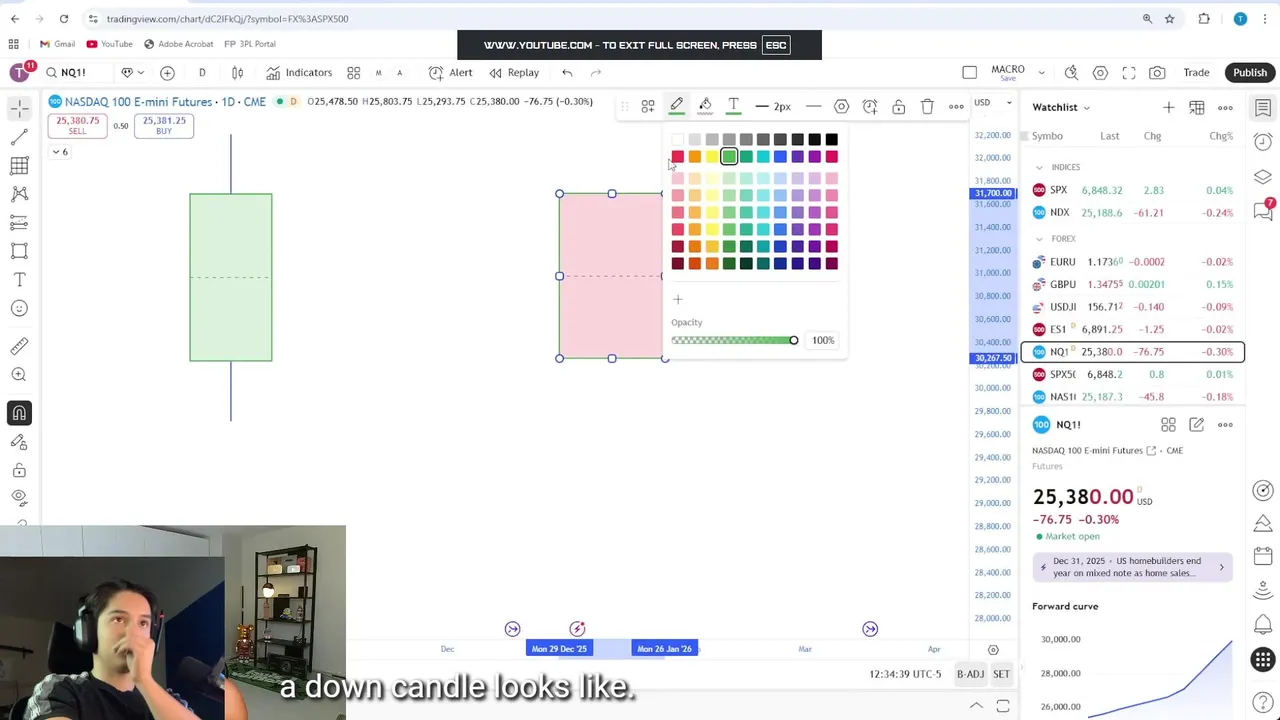Add a custom color with plus
Viewport: 1280px width, 720px height.
[x=678, y=300]
